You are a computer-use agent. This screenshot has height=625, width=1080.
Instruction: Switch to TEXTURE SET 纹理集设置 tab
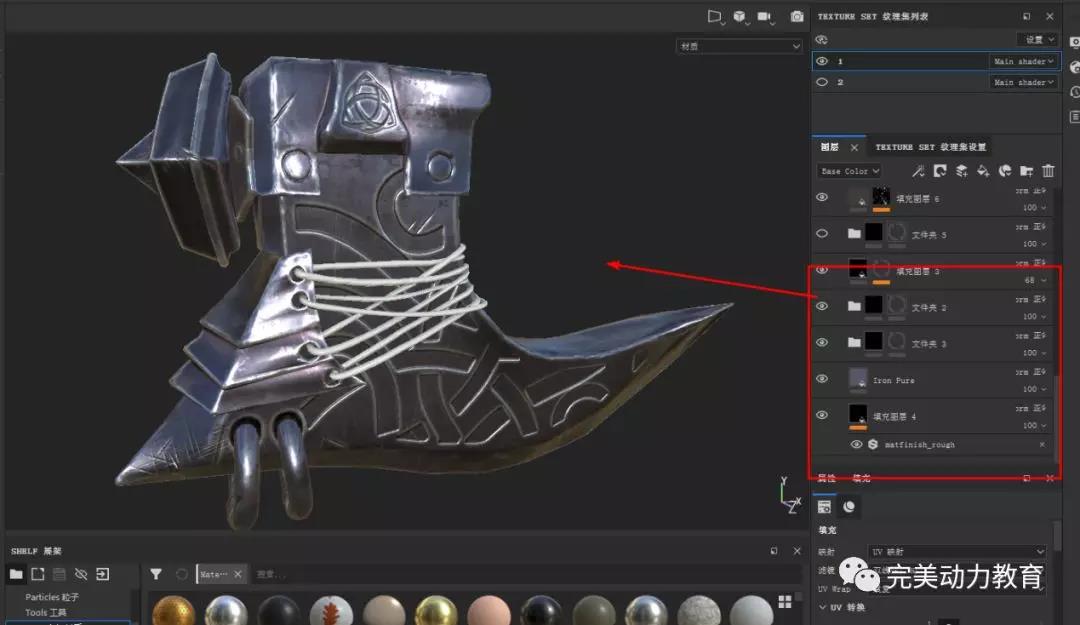(x=930, y=147)
